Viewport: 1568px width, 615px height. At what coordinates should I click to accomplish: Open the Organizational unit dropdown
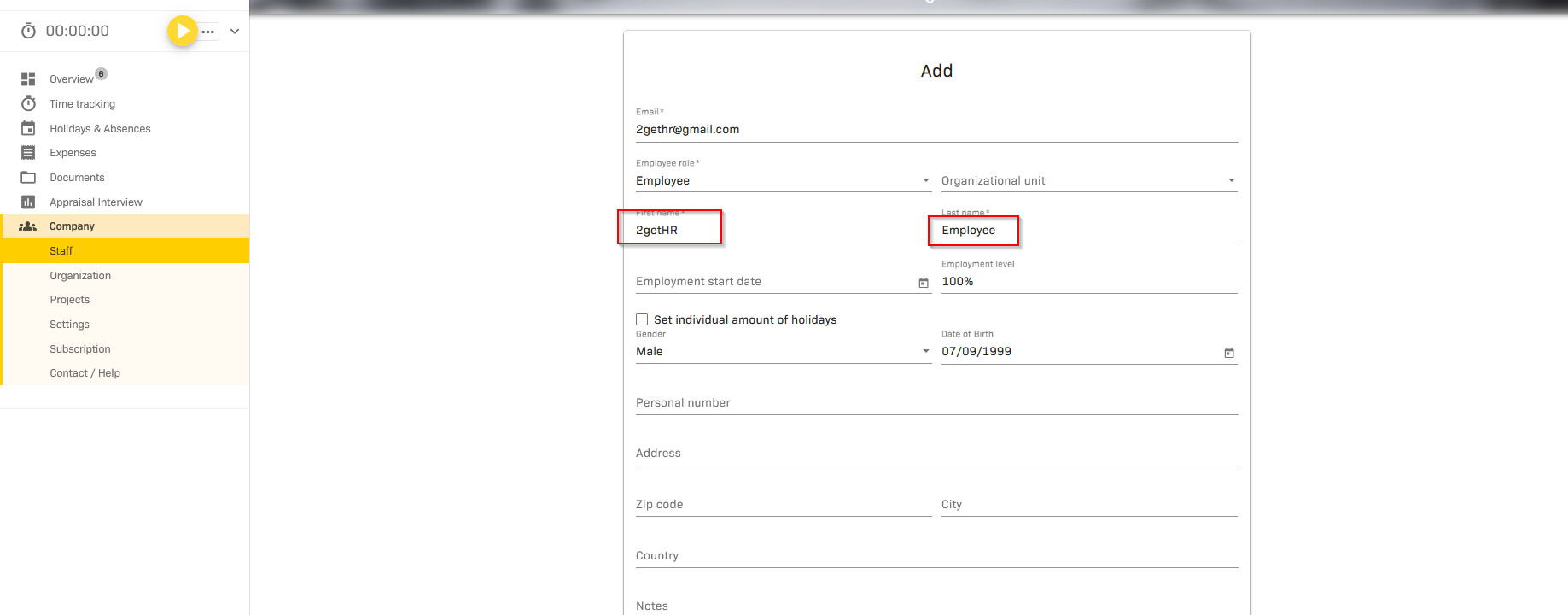tap(1089, 181)
